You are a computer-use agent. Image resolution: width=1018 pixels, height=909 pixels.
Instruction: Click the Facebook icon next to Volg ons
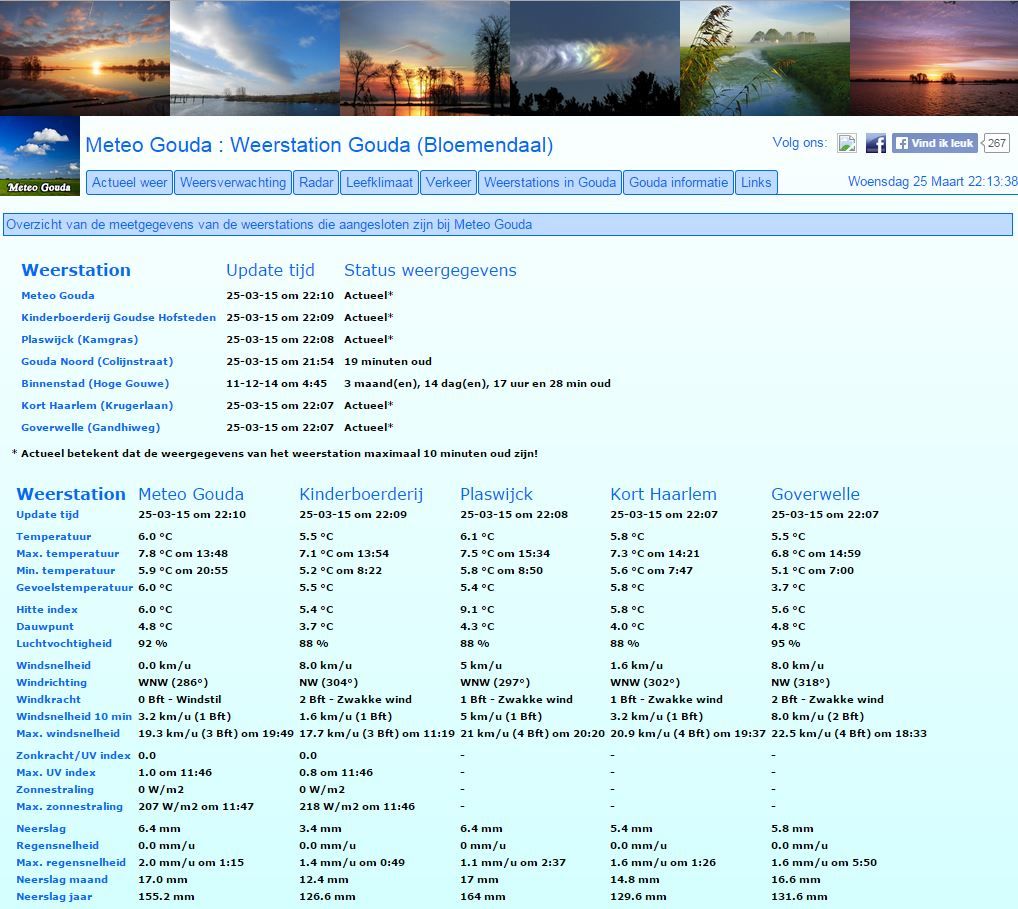coord(875,143)
